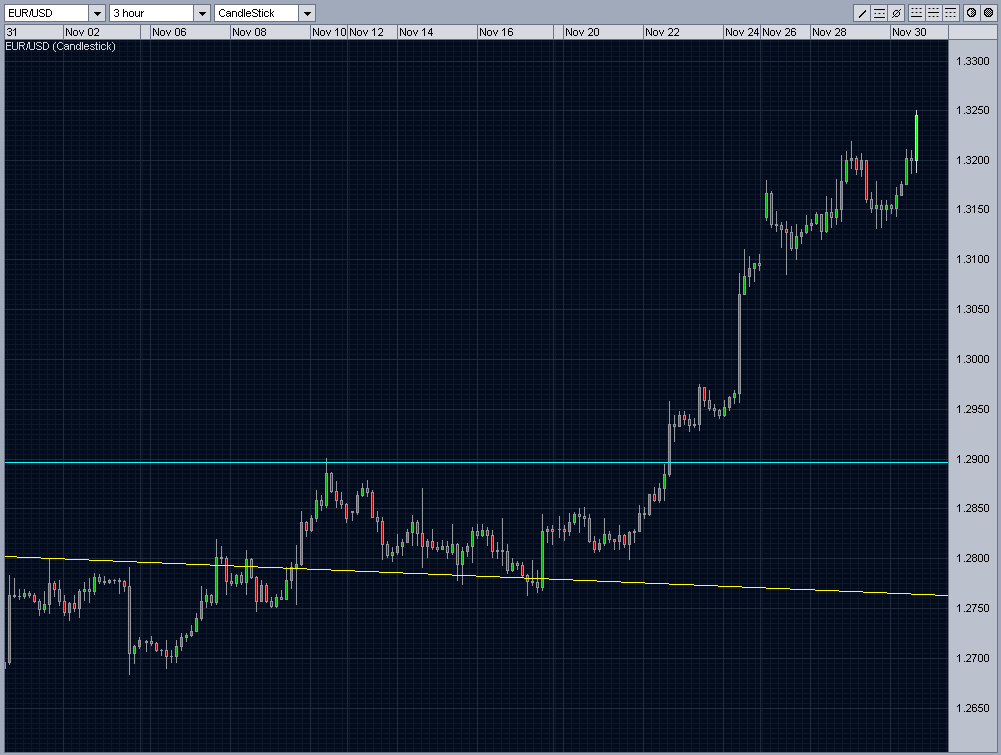Click the middle grid line style icon
The image size is (1001, 755).
934,13
